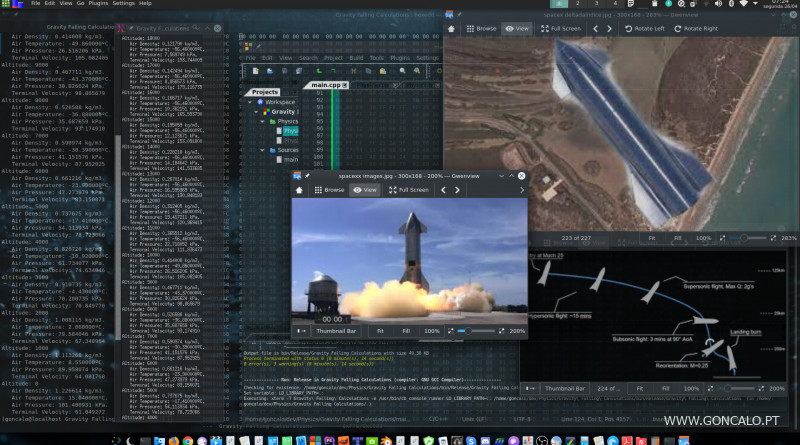Click the zoom-in icon right of front zoom slider
Viewport: 800px width, 445px height.
(502, 331)
